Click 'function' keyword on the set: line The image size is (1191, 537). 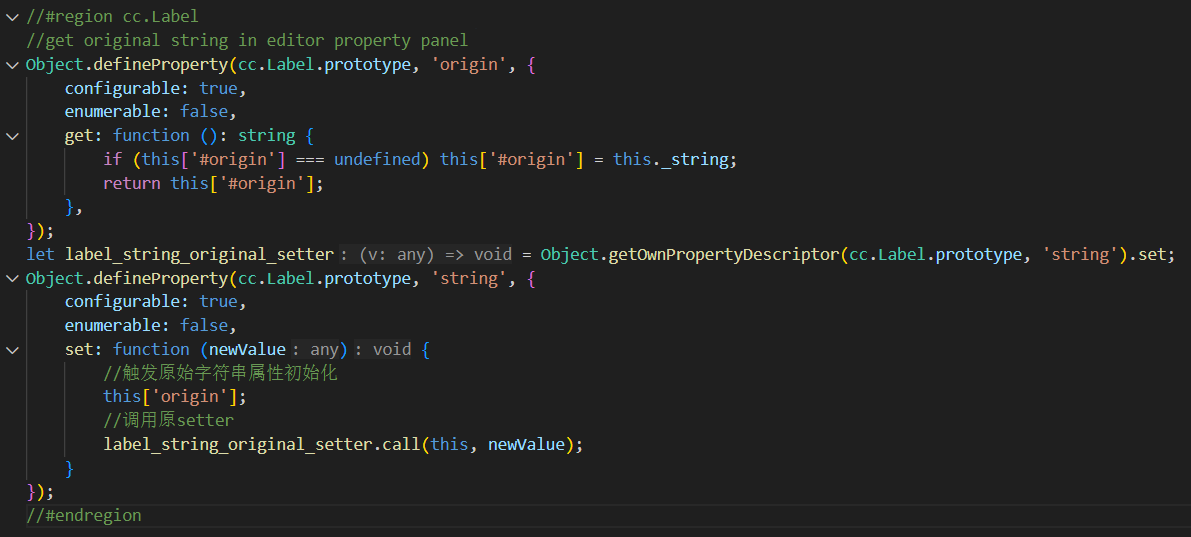point(151,349)
